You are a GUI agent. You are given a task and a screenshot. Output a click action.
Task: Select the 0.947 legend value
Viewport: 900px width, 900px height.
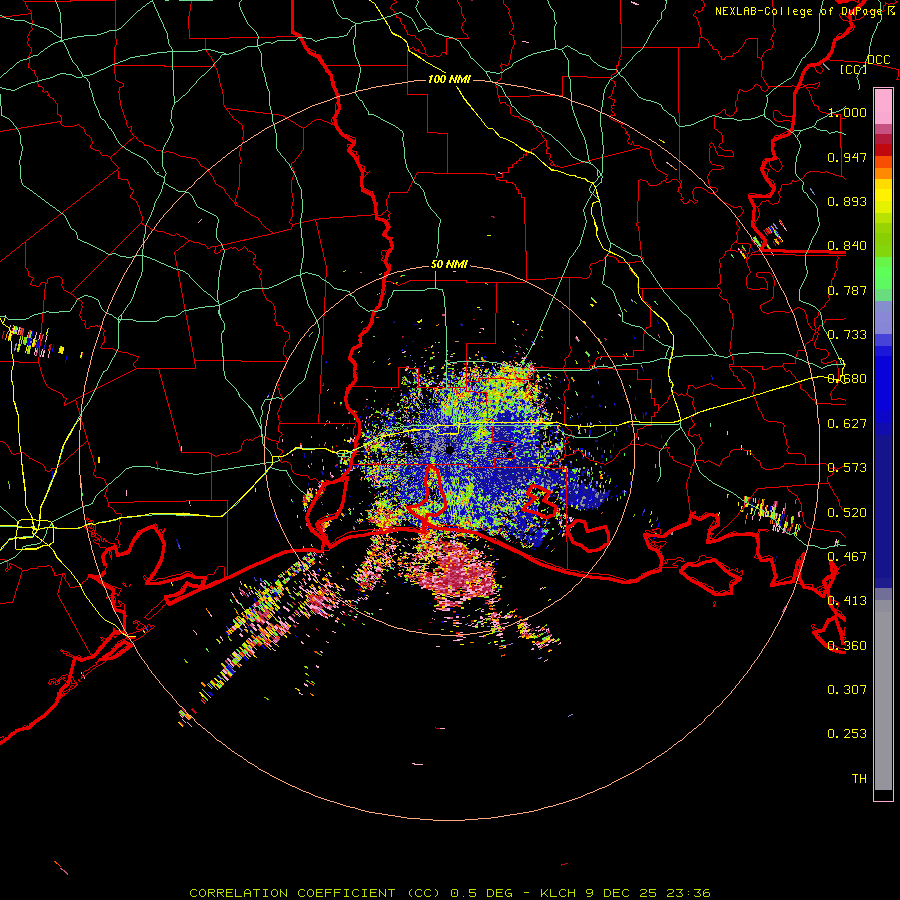click(847, 157)
